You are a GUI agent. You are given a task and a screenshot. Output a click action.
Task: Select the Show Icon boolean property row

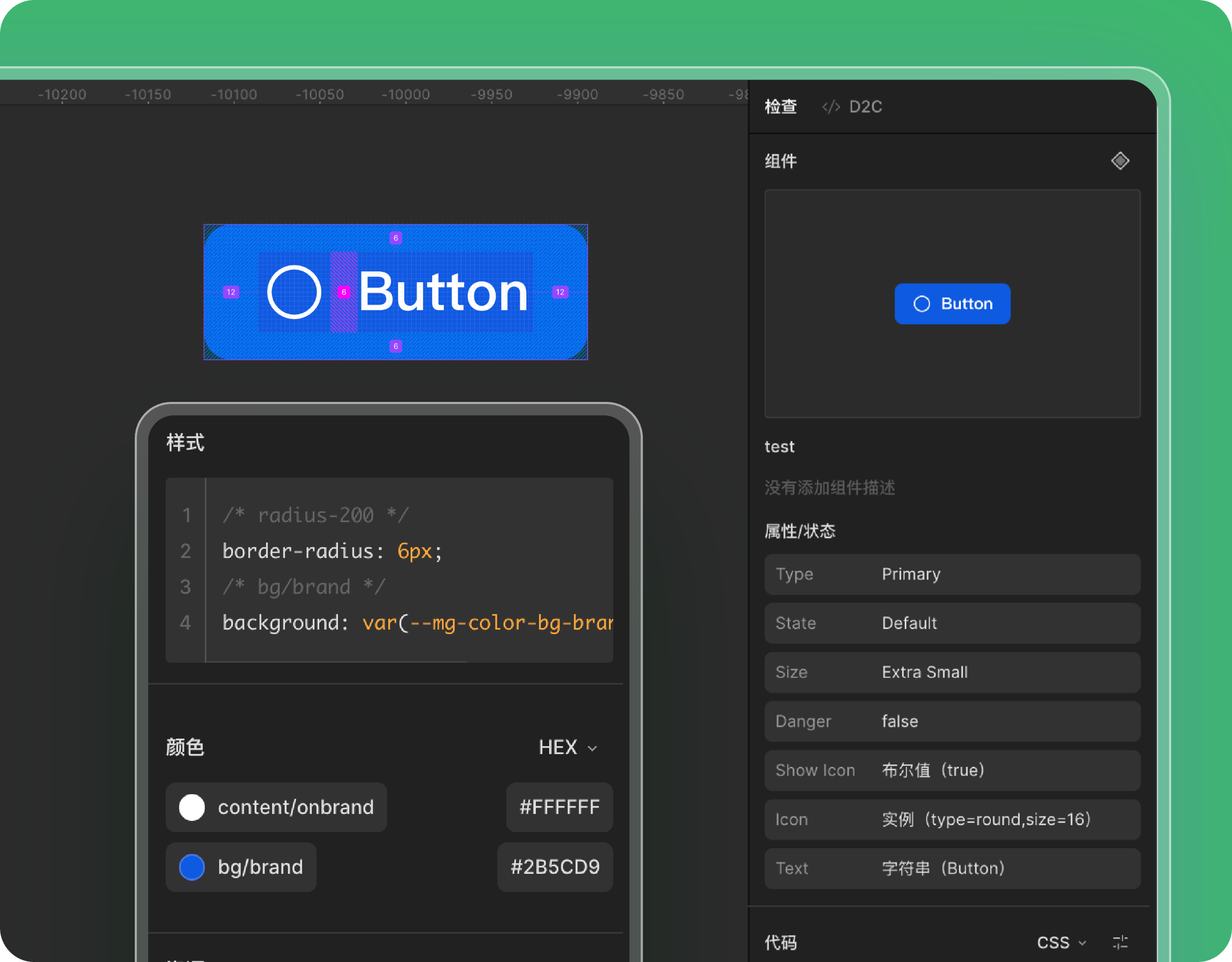point(952,770)
